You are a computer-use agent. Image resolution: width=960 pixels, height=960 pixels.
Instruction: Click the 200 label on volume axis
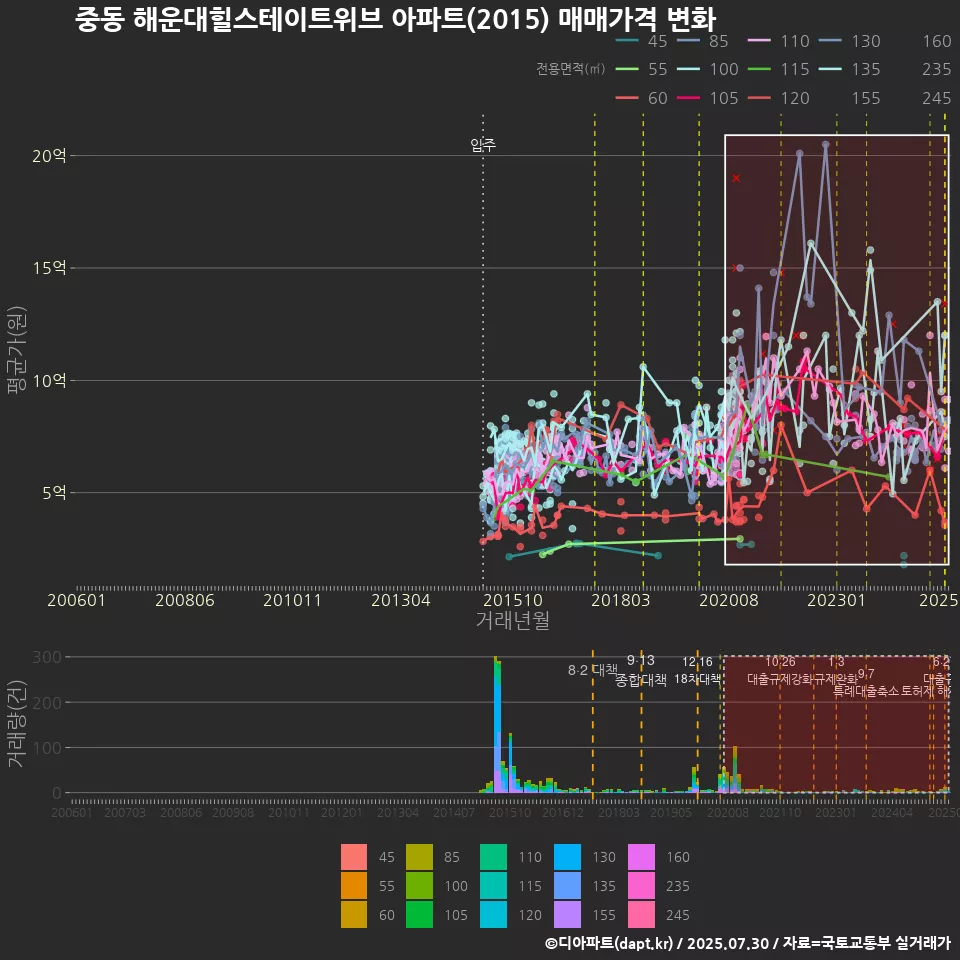(x=47, y=702)
